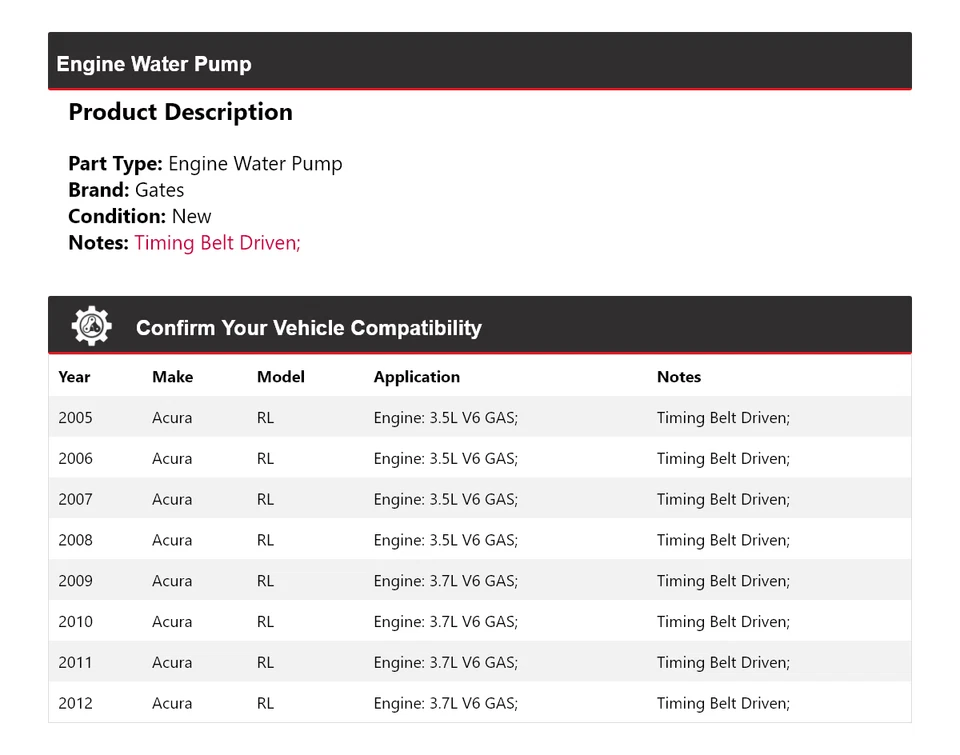Click the Application column header
The width and height of the screenshot is (960, 755).
click(416, 377)
